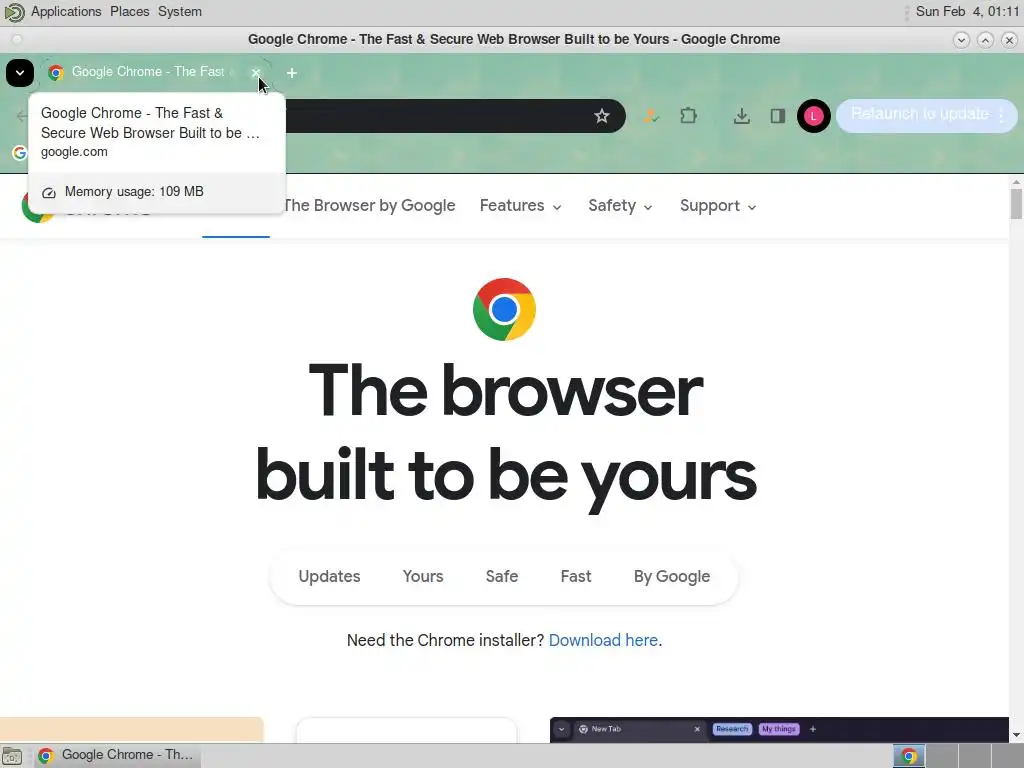1024x768 pixels.
Task: Click the orange extension icon in toolbar
Action: tap(650, 116)
